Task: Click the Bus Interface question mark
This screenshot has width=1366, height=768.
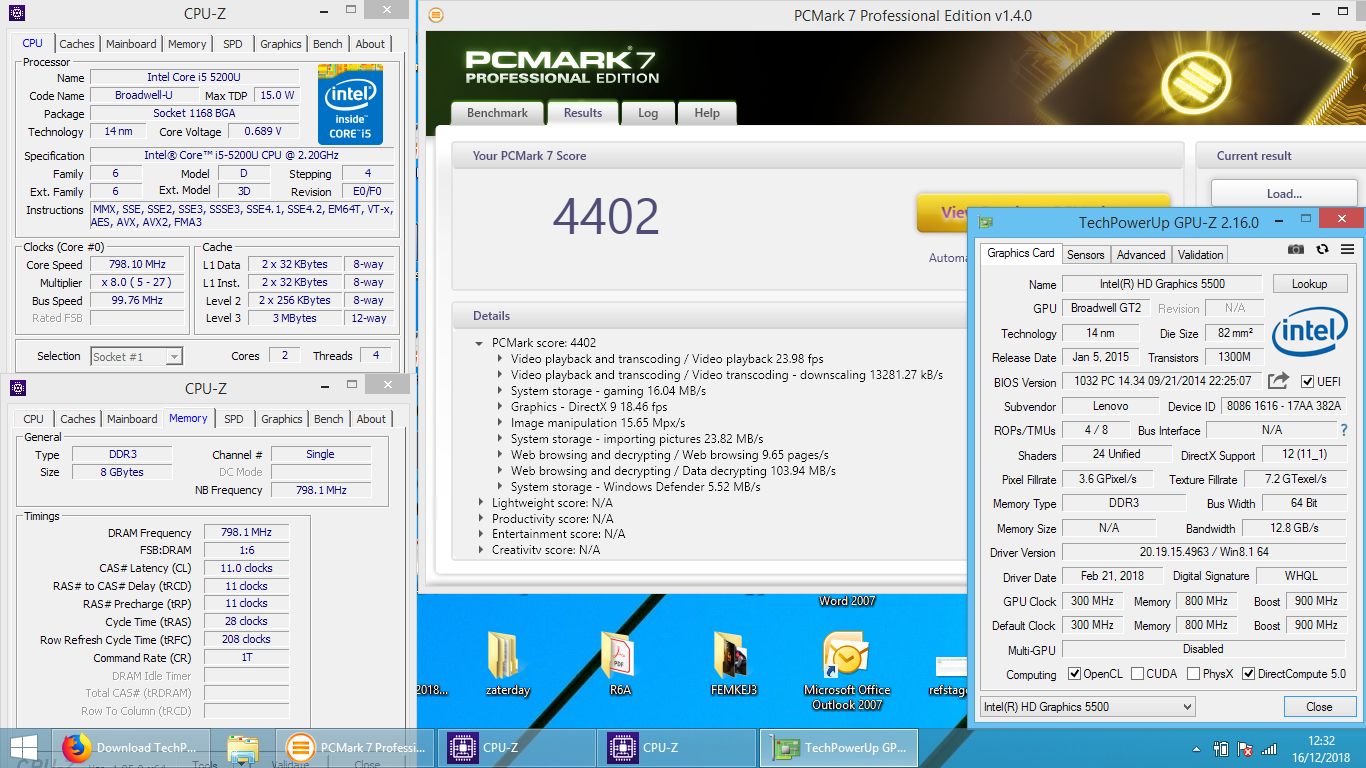Action: (1344, 430)
